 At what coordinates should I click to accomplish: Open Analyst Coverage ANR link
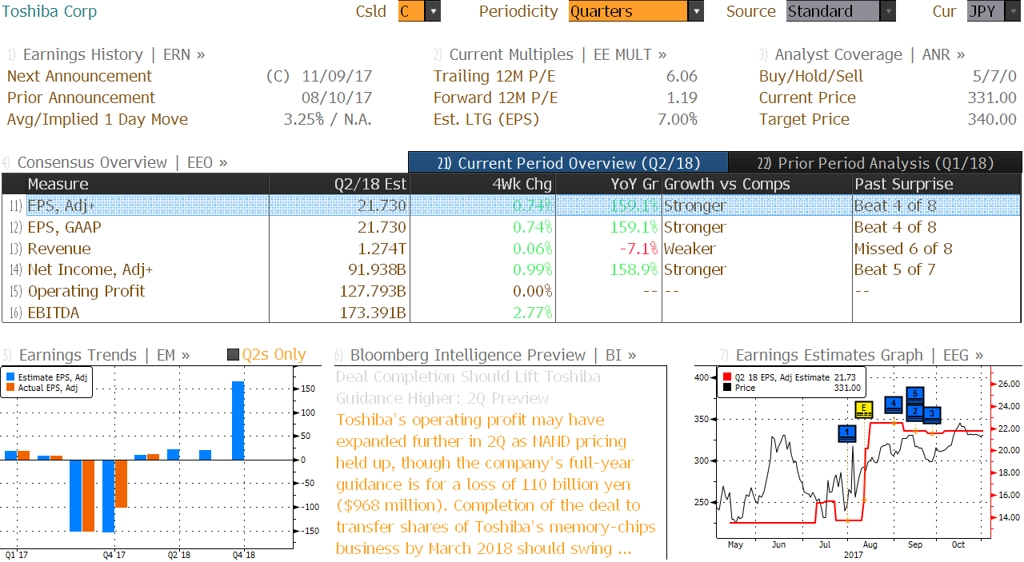click(862, 55)
